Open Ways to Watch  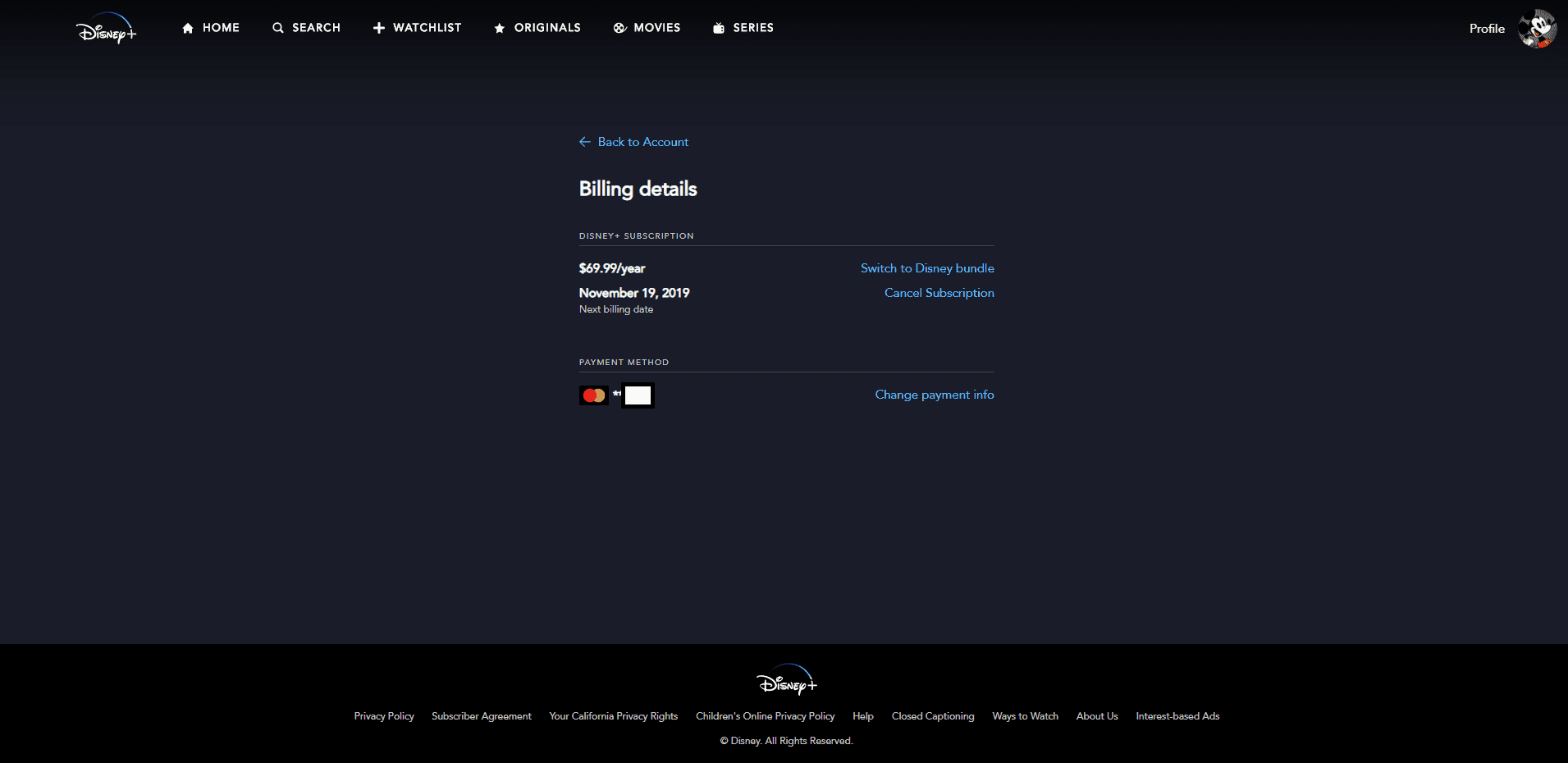click(x=1025, y=715)
